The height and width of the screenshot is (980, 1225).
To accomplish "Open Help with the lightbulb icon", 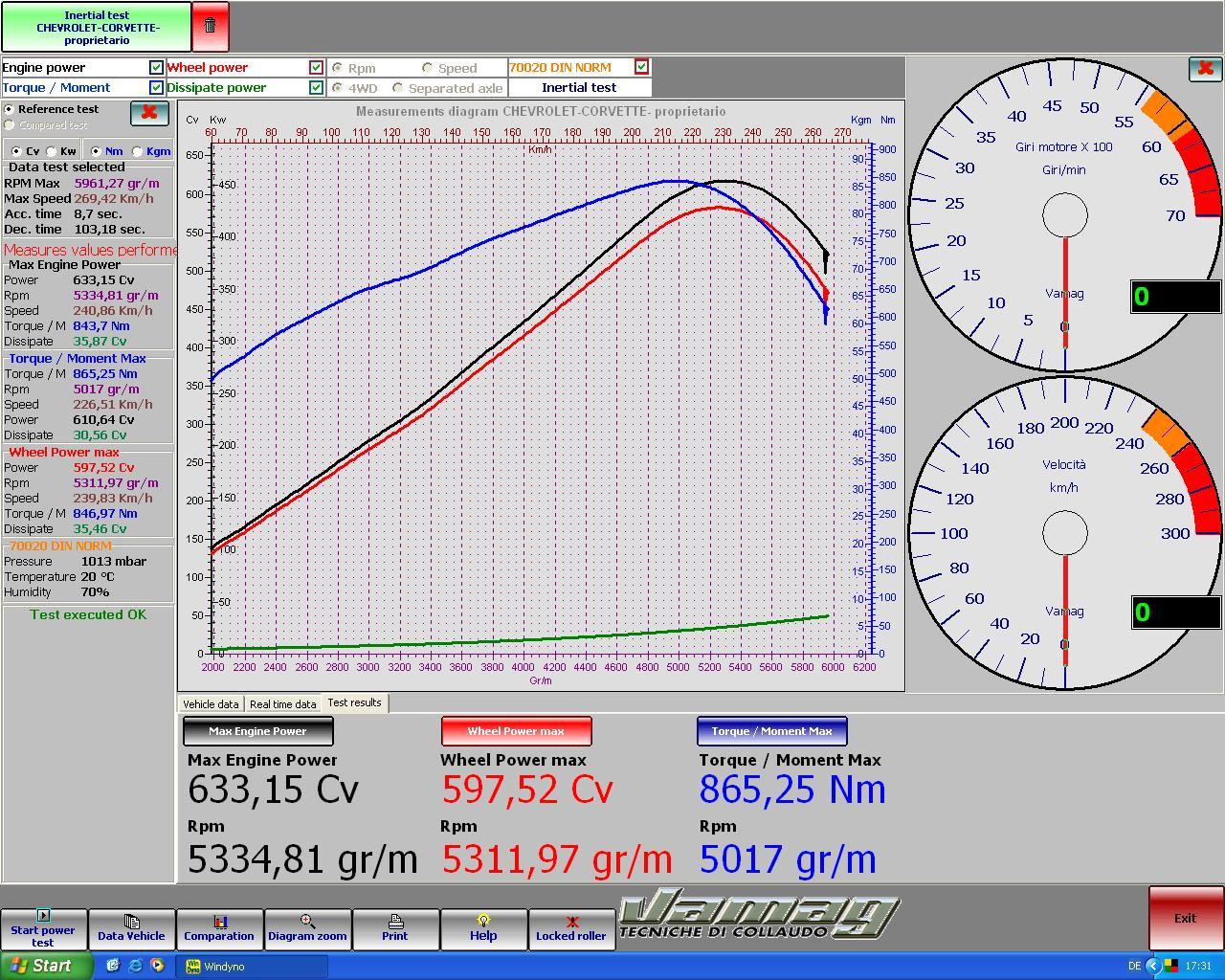I will (483, 928).
